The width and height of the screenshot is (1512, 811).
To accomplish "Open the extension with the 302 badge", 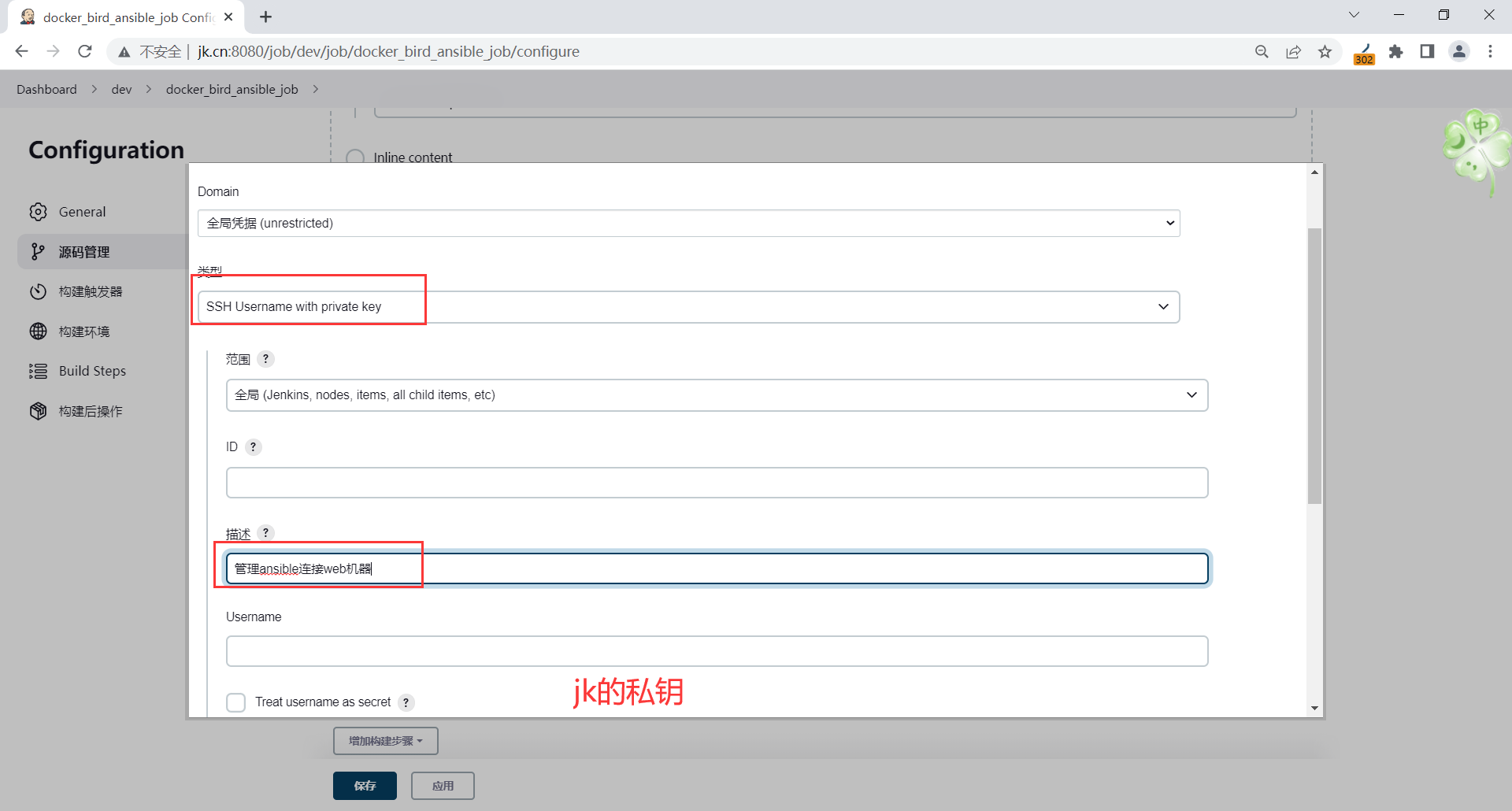I will pyautogui.click(x=1364, y=53).
